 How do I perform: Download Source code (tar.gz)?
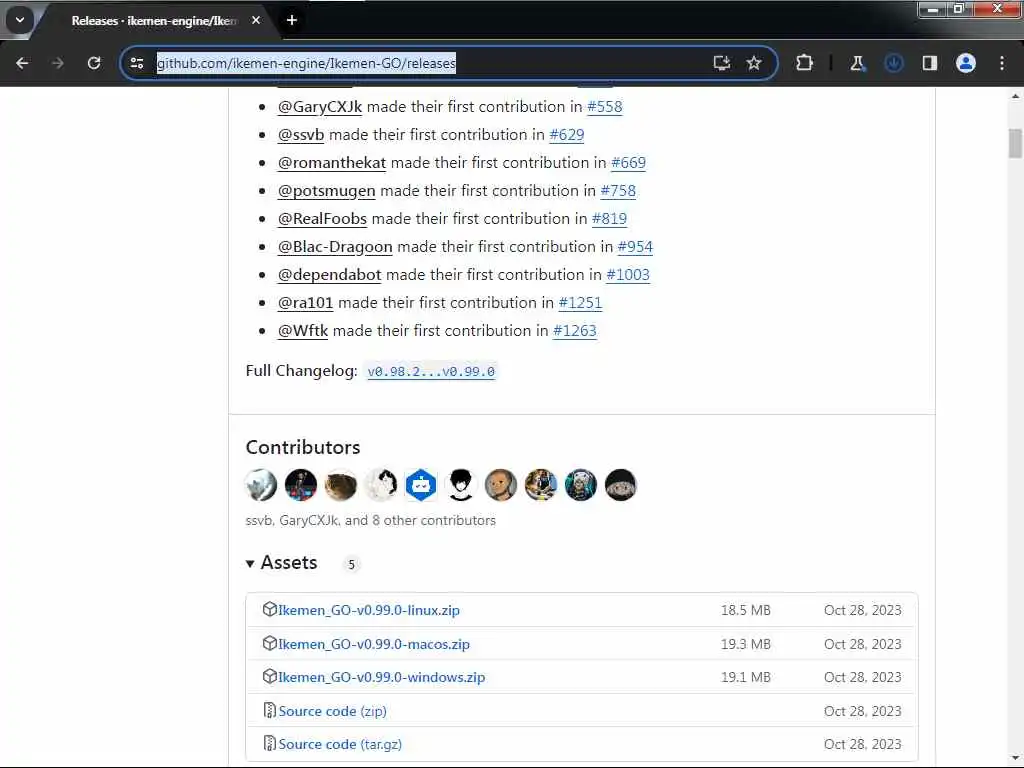click(x=340, y=744)
